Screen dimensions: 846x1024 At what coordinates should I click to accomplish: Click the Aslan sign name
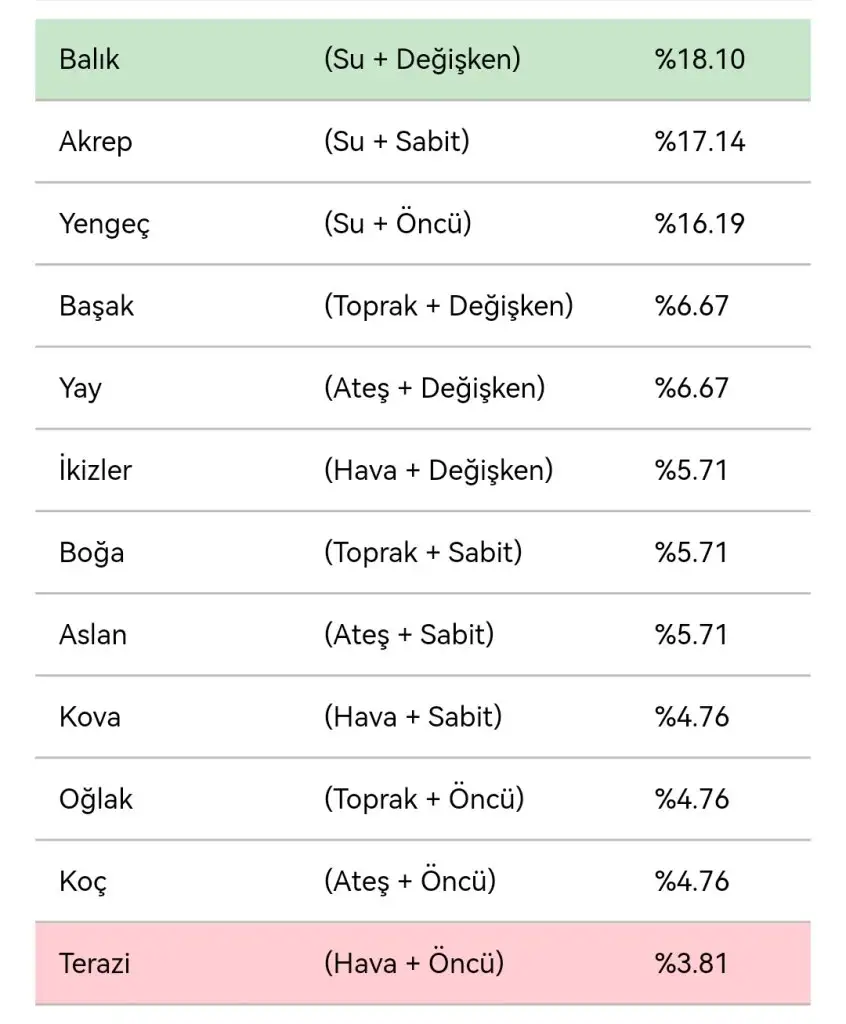93,635
